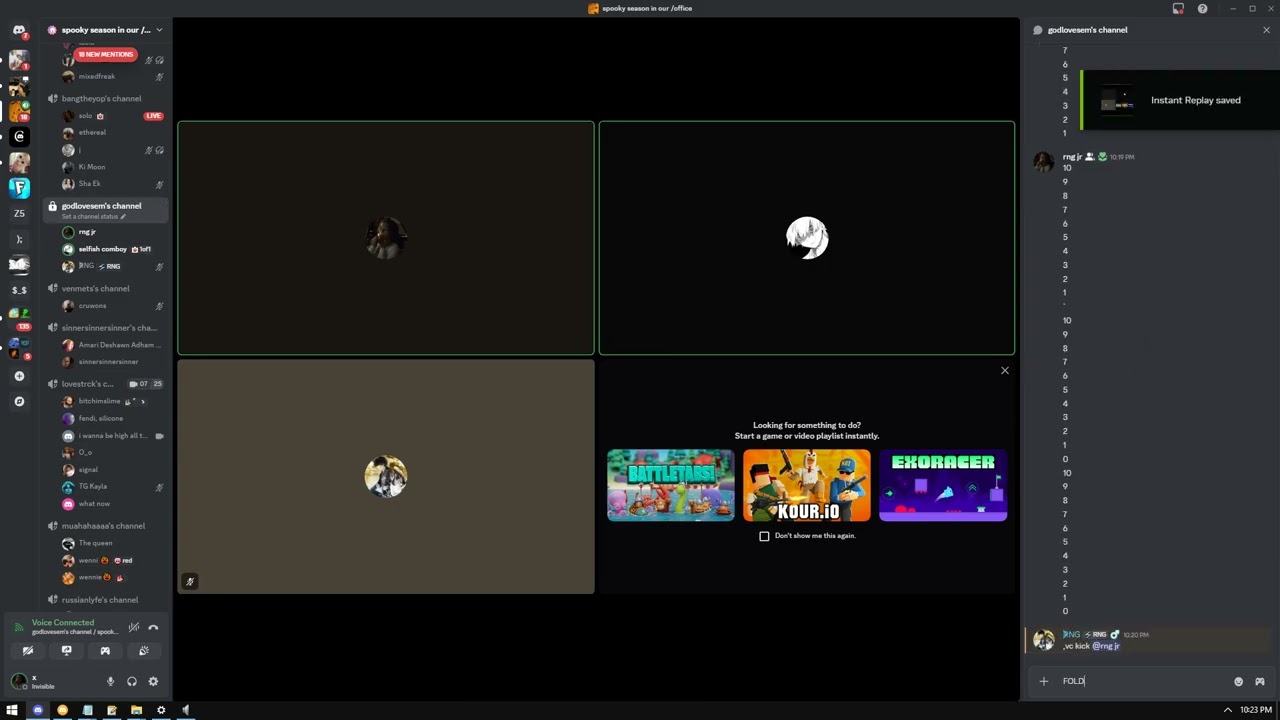The image size is (1280, 720).
Task: Turn on camera in voice panel
Action: click(28, 651)
